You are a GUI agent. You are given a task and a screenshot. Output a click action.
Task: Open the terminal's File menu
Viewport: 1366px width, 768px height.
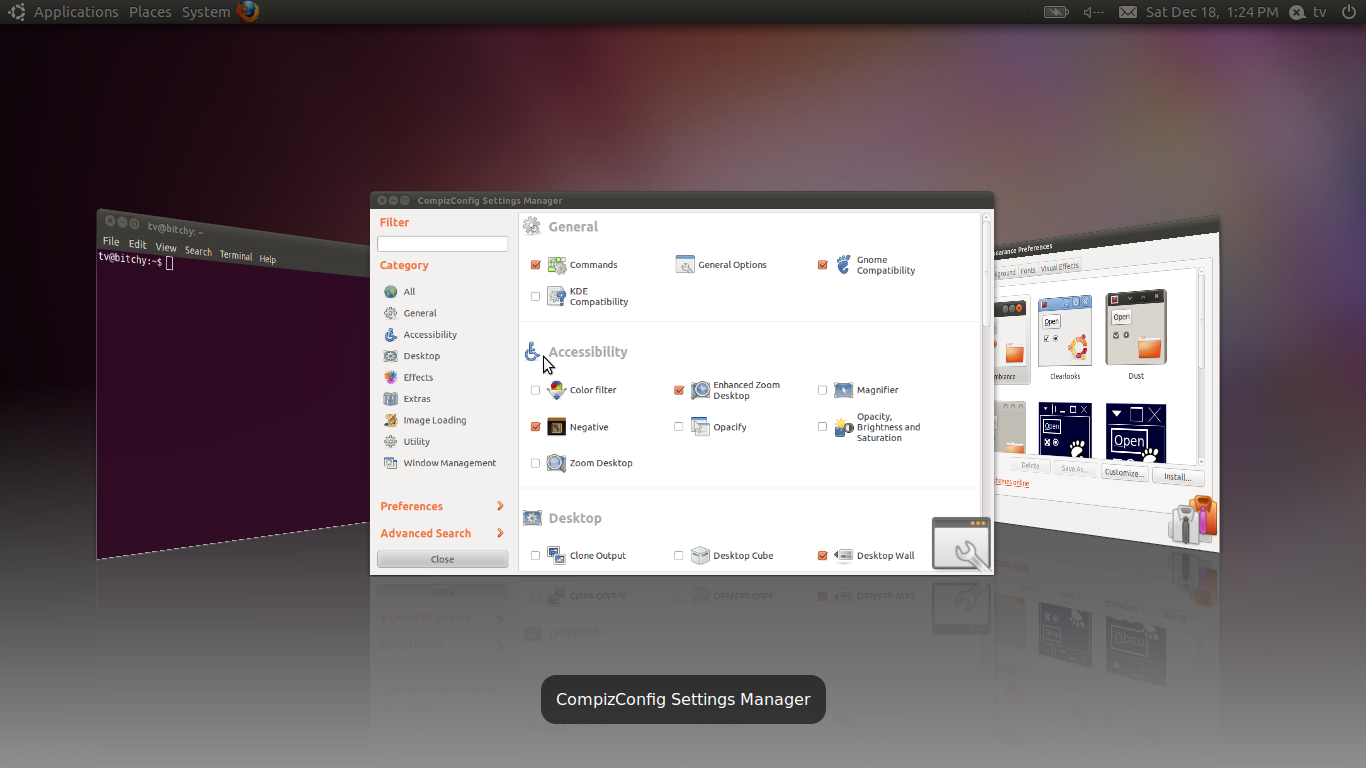click(110, 241)
